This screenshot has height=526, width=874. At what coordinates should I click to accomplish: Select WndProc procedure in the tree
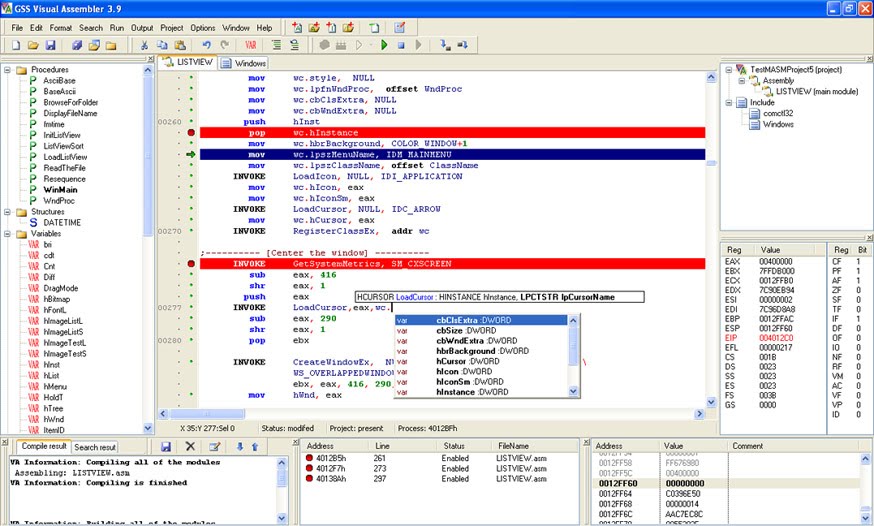[x=59, y=201]
